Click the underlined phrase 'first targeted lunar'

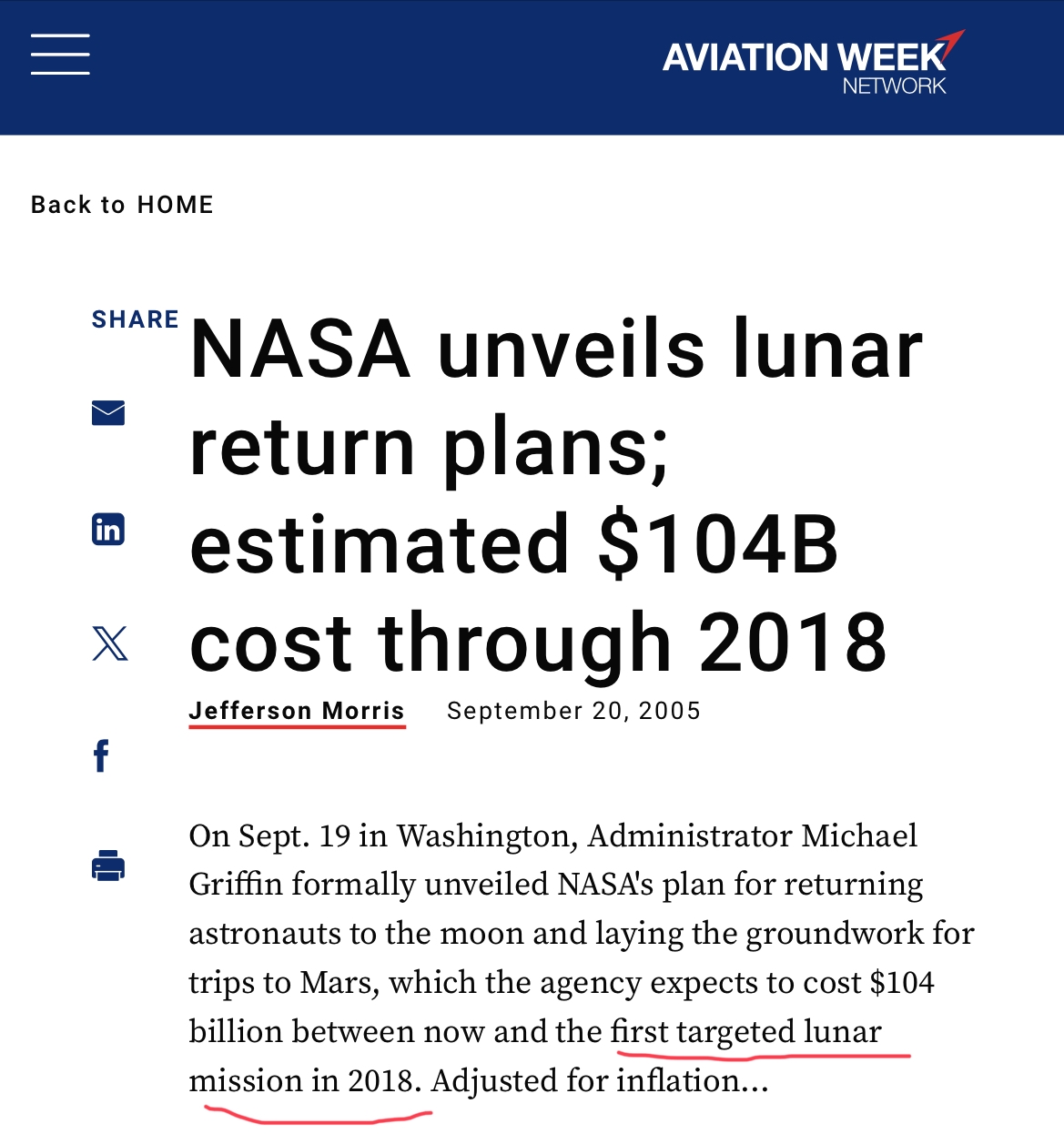(745, 1032)
